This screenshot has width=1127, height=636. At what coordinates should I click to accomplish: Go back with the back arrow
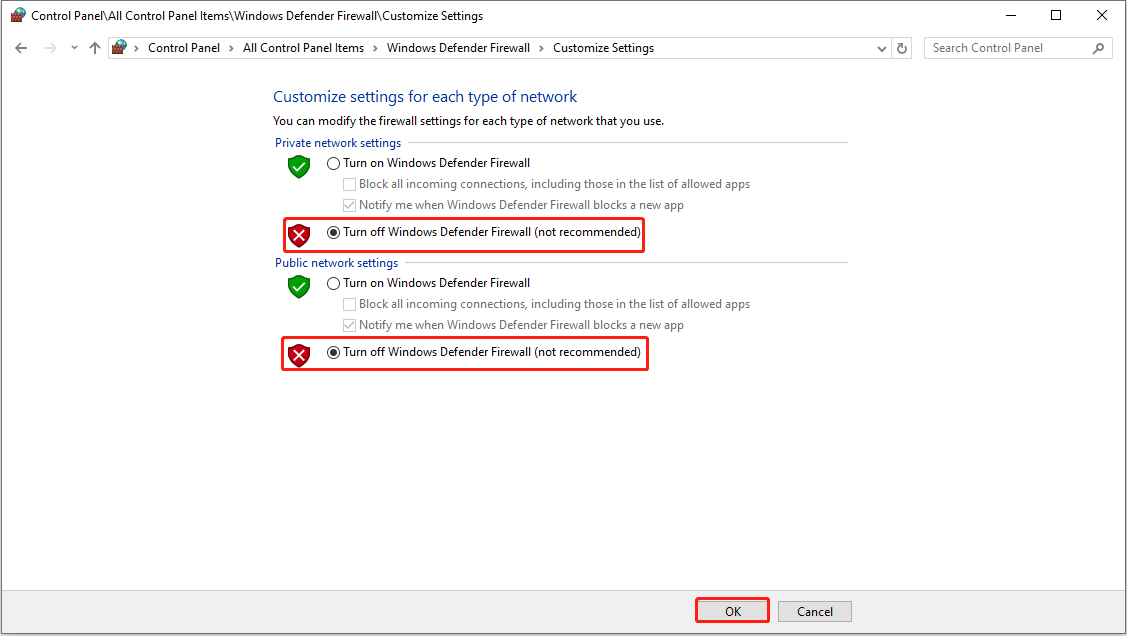[21, 48]
